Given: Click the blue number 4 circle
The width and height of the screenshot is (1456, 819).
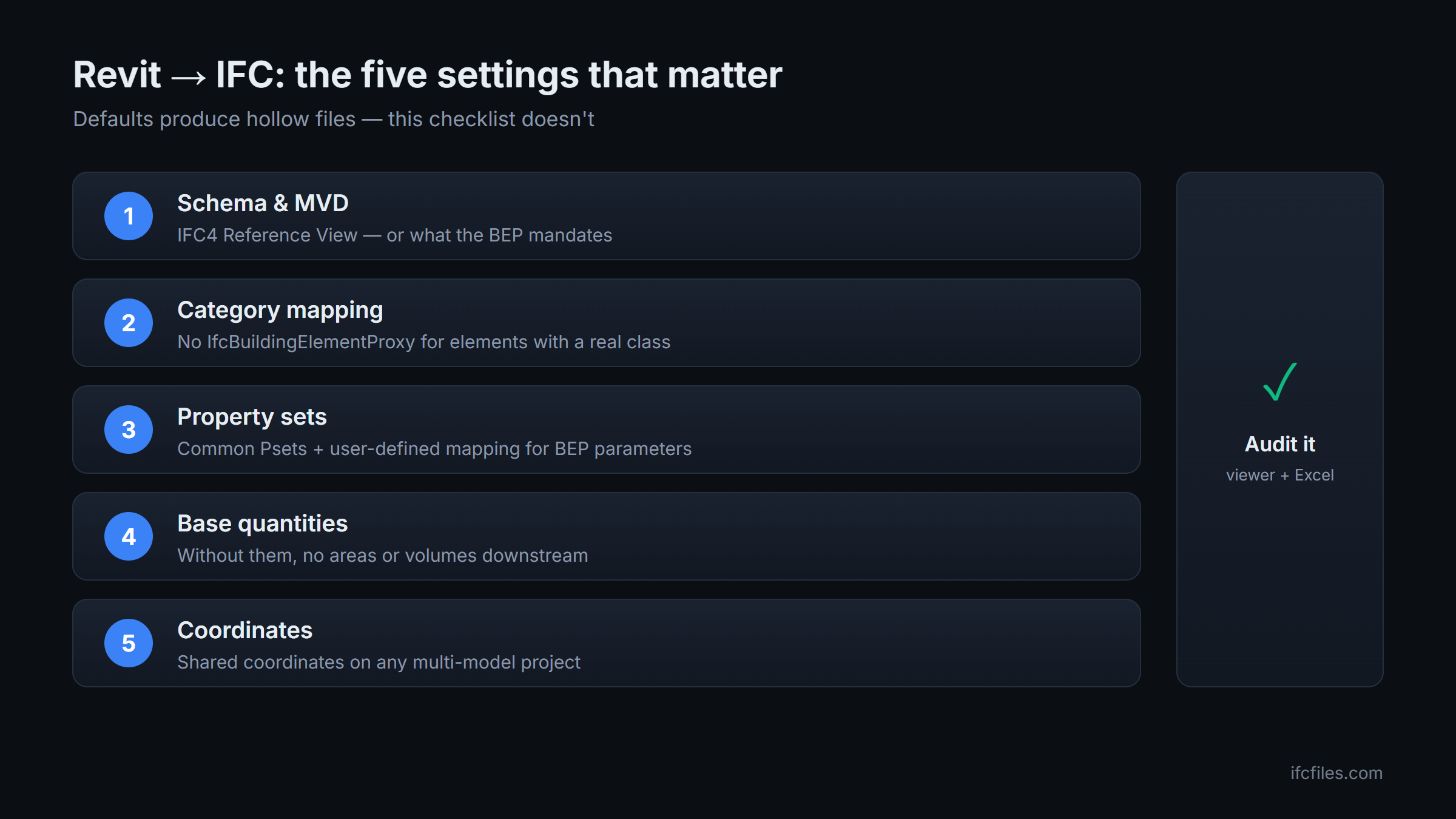Looking at the screenshot, I should (x=129, y=536).
